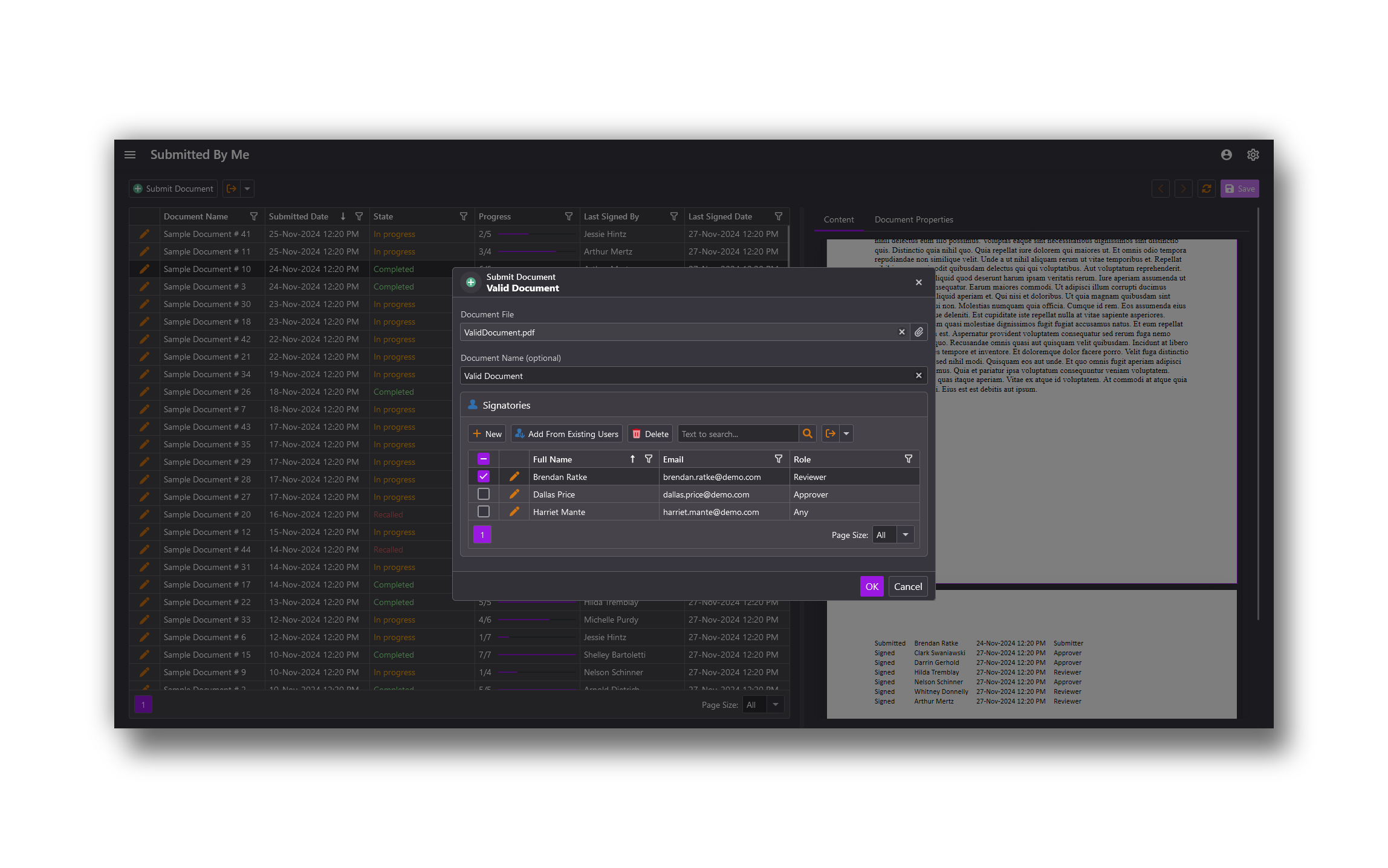
Task: Click the edit pencil for Dallas Price
Action: coord(514,494)
